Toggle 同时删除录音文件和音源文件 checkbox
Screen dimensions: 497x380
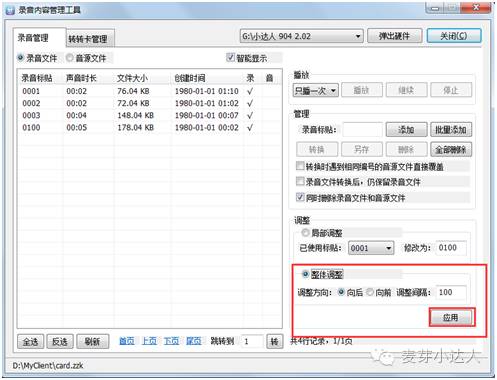tap(300, 197)
